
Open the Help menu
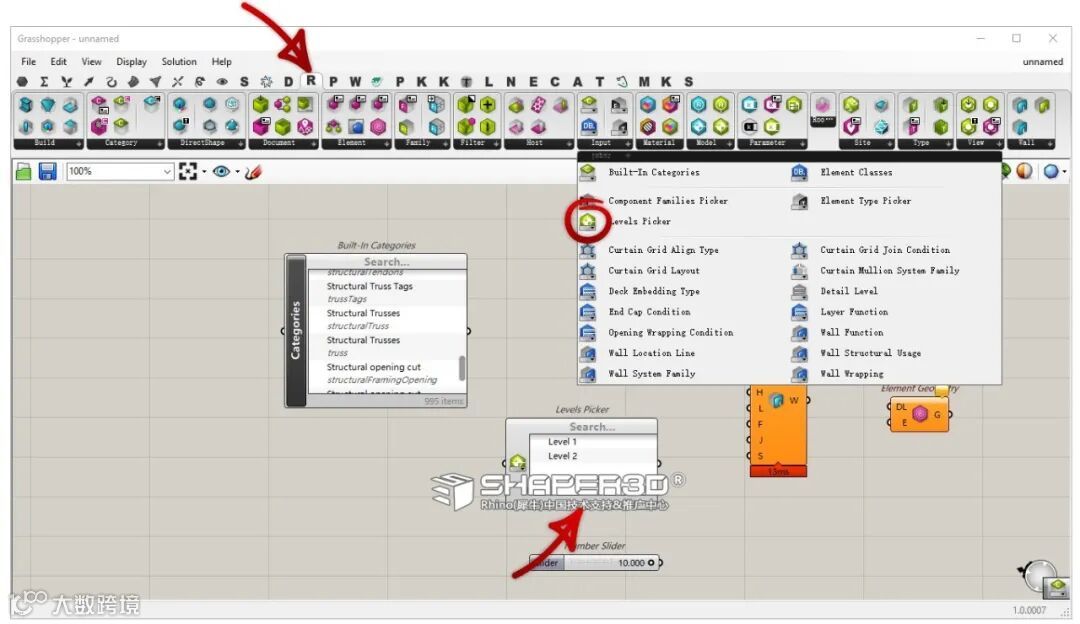coord(221,61)
